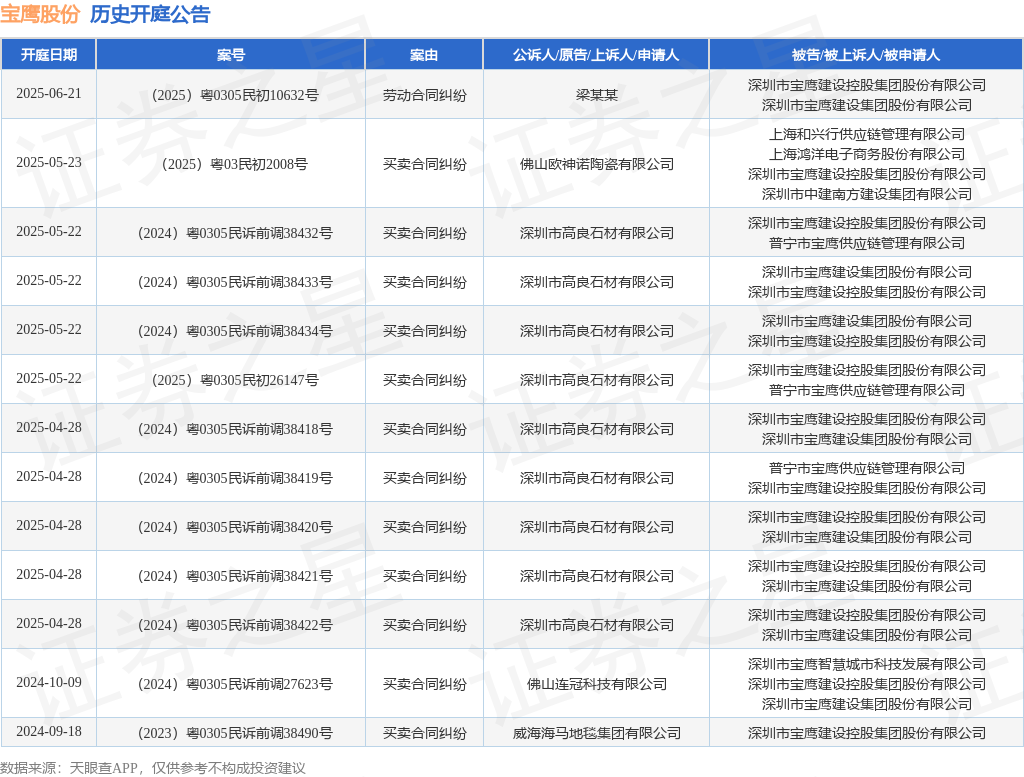Screen dimensions: 1024x777
Task: Click plaintiff name 梁某某
Action: 597,95
